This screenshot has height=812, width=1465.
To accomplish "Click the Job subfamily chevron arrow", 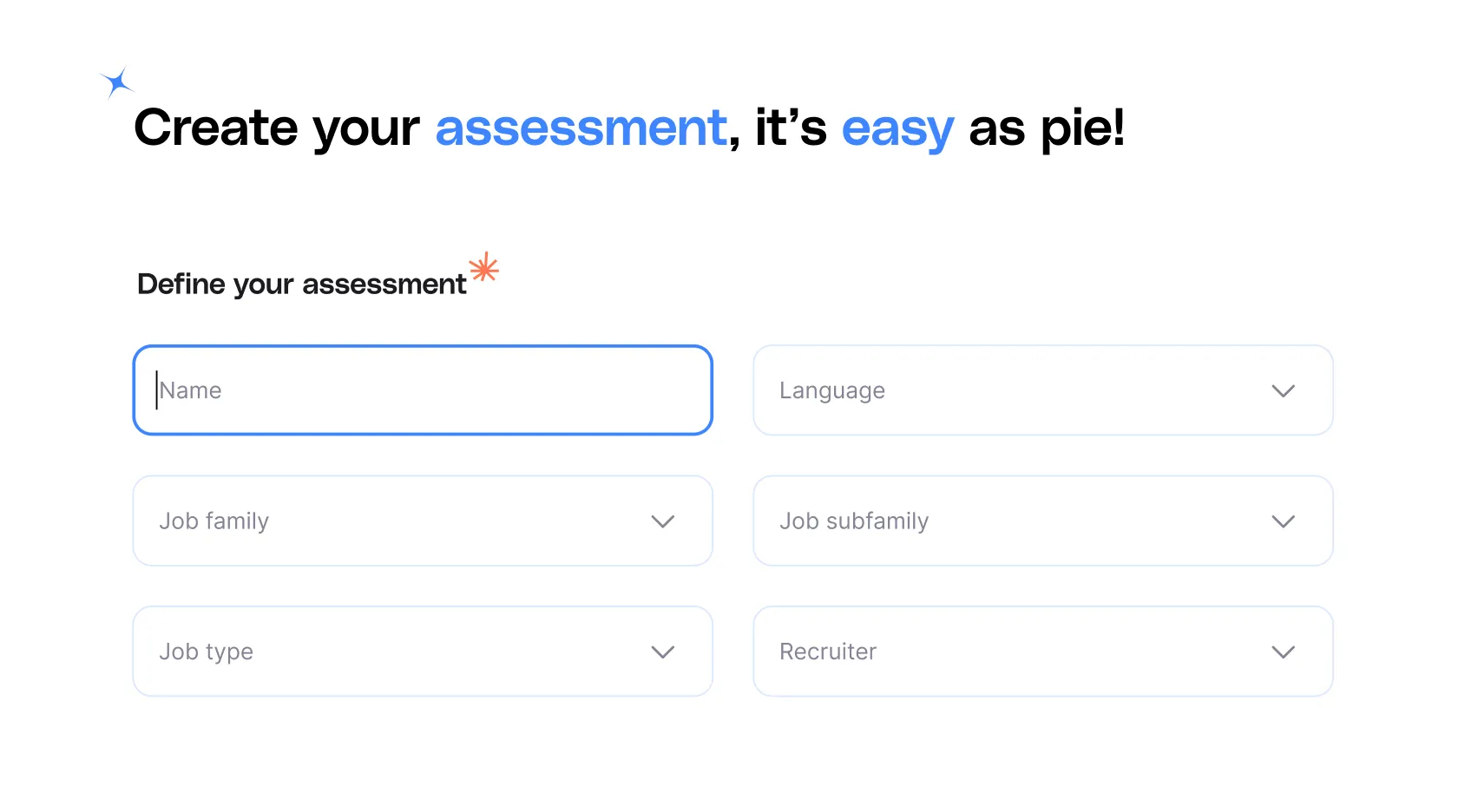I will pyautogui.click(x=1283, y=521).
